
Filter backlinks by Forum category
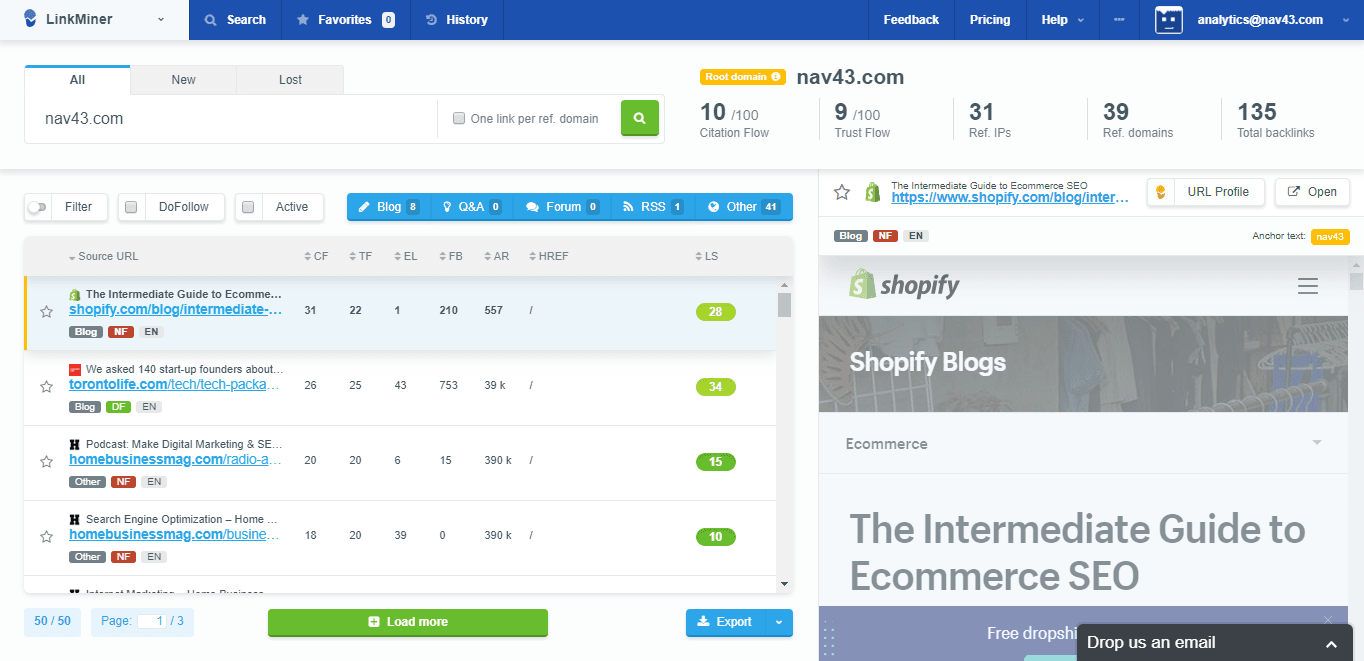(x=563, y=207)
